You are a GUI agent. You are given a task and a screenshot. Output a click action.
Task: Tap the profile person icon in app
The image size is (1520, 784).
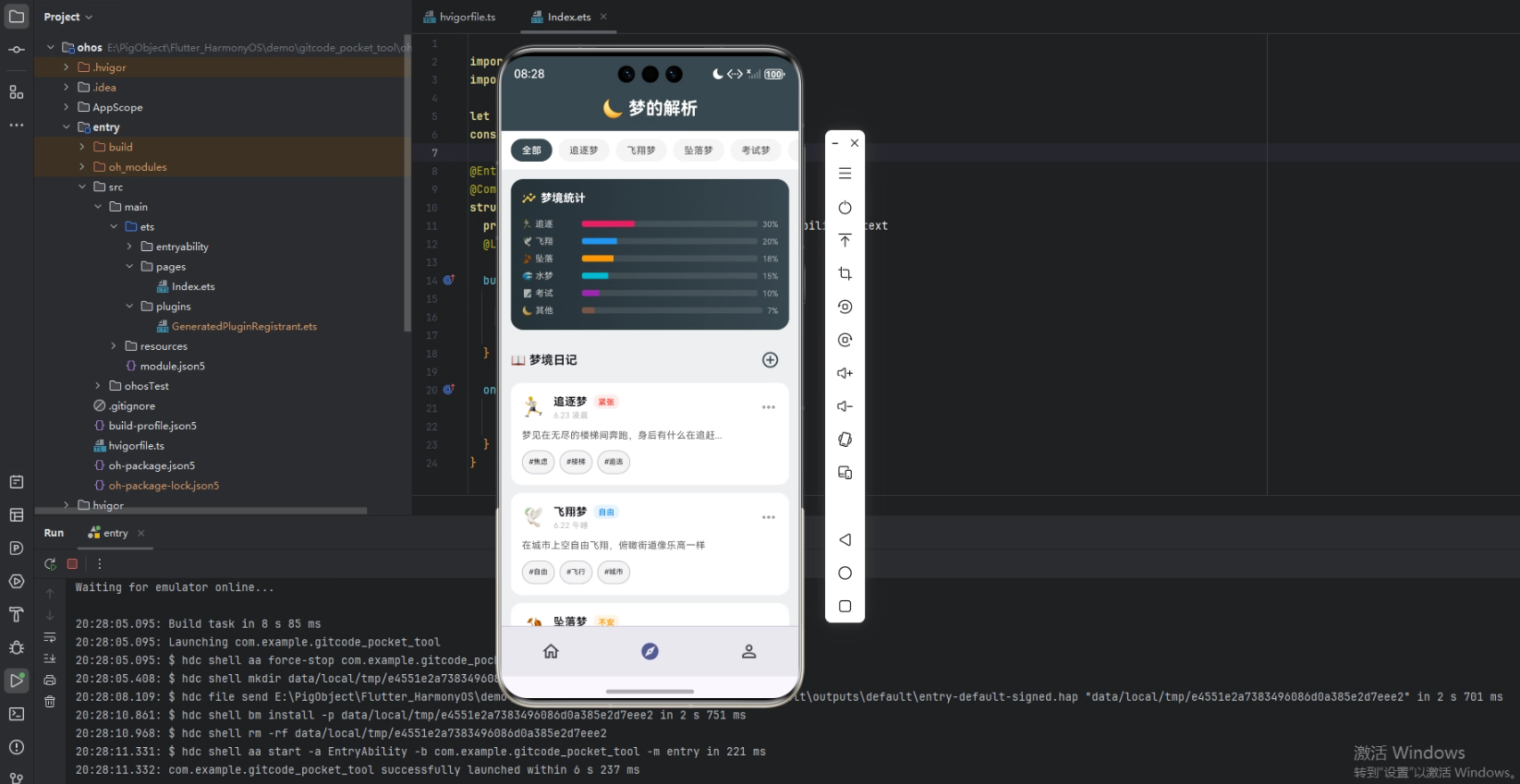tap(749, 651)
